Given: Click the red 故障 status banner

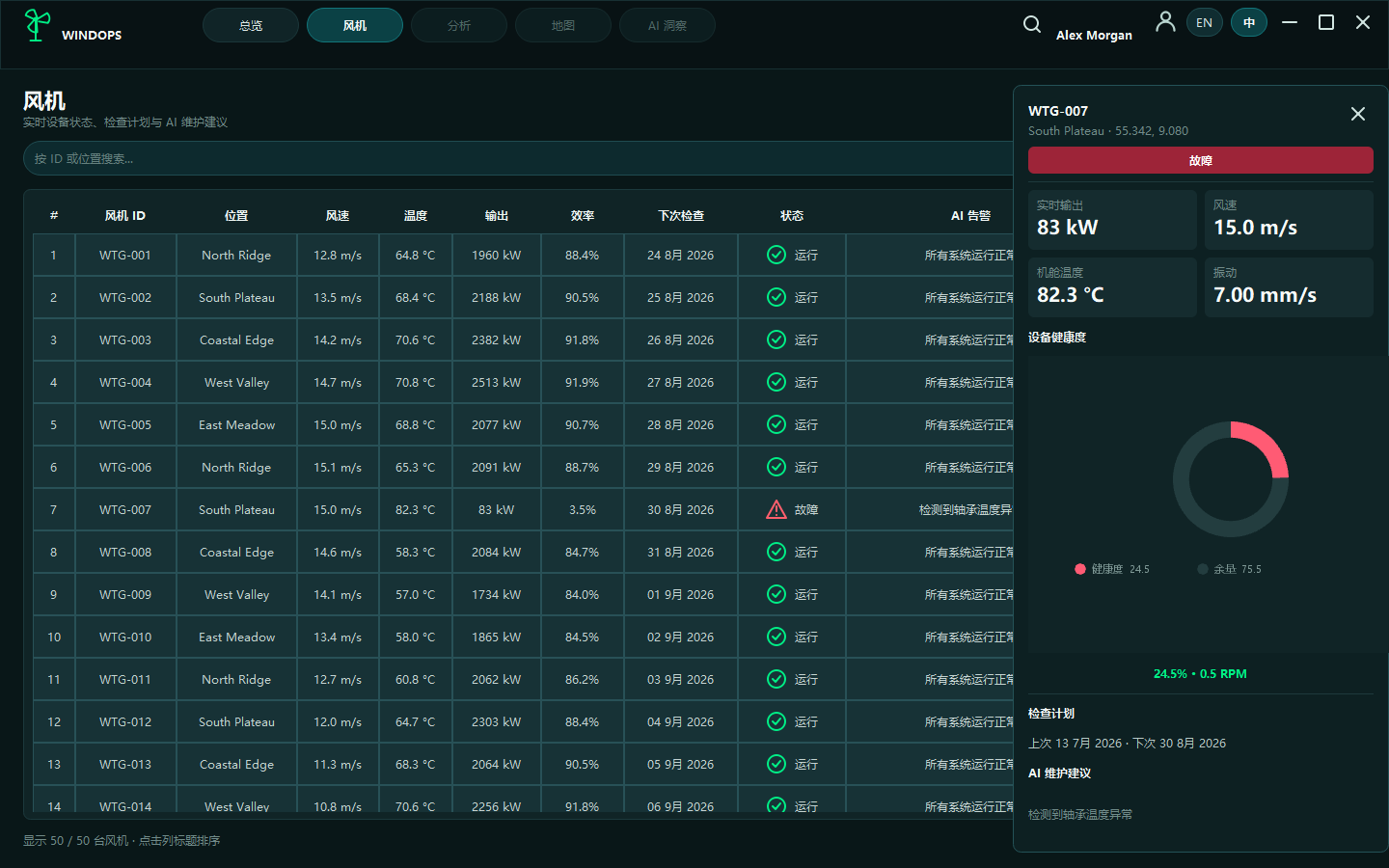Looking at the screenshot, I should point(1200,160).
